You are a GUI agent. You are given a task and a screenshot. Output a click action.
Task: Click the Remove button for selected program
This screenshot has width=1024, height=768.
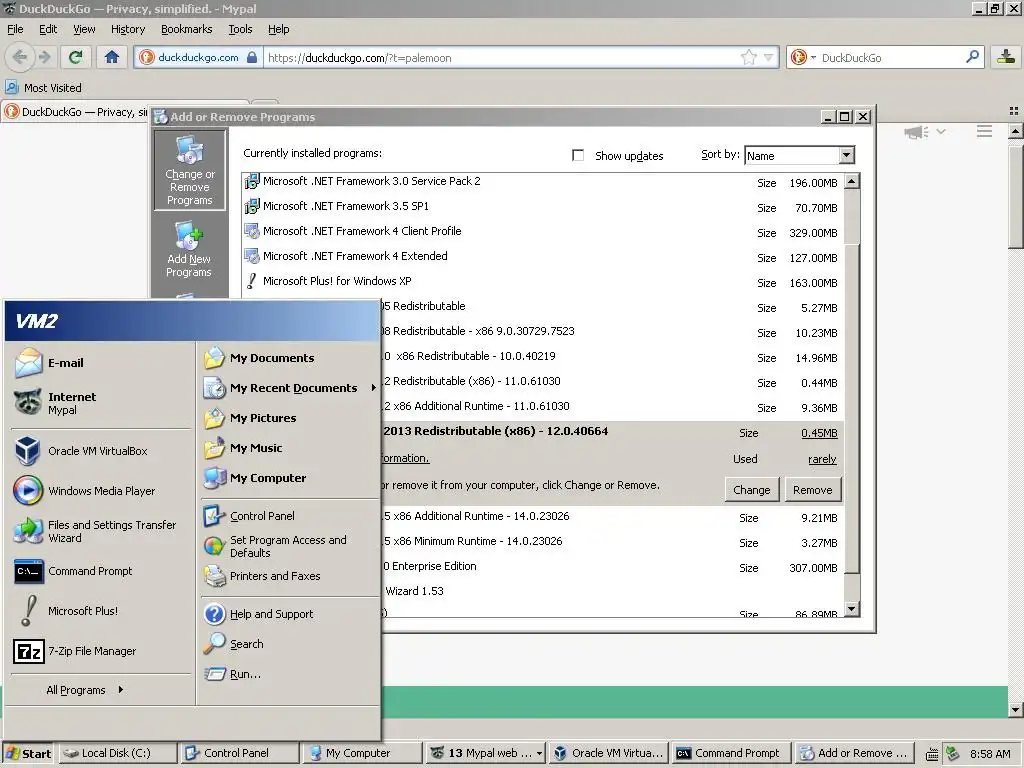[x=812, y=490]
